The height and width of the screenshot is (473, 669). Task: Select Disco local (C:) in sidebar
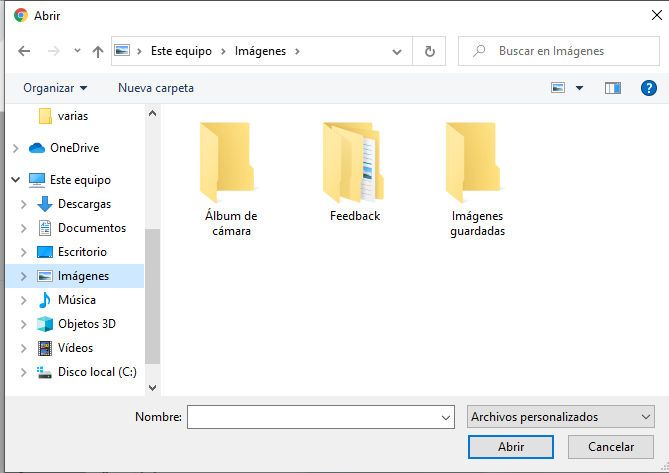tap(97, 372)
